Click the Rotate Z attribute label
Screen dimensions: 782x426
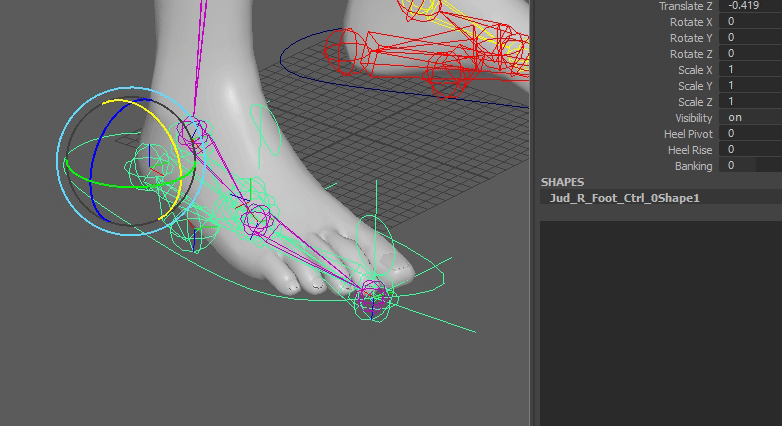coord(691,54)
